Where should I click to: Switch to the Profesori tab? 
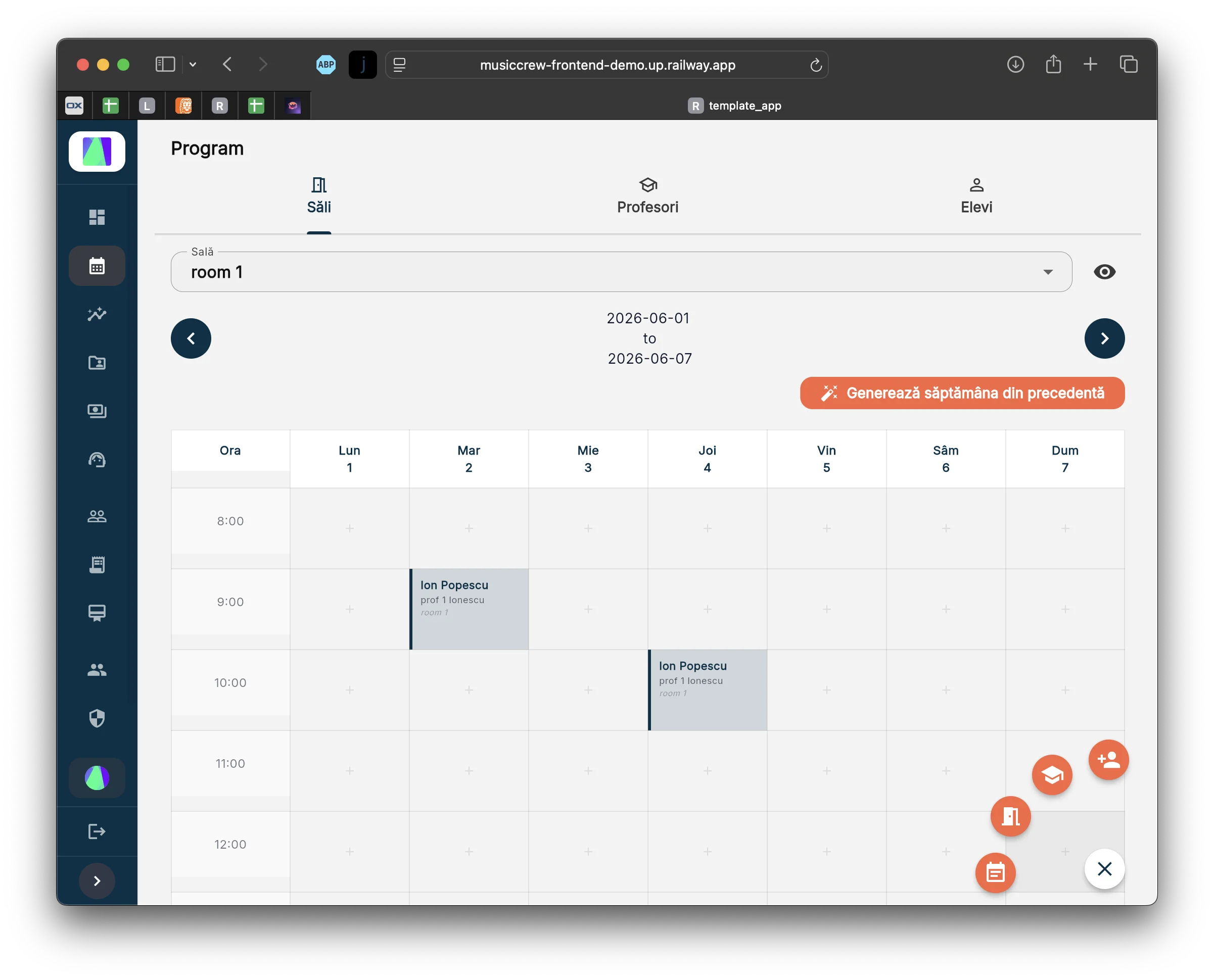[x=647, y=196]
